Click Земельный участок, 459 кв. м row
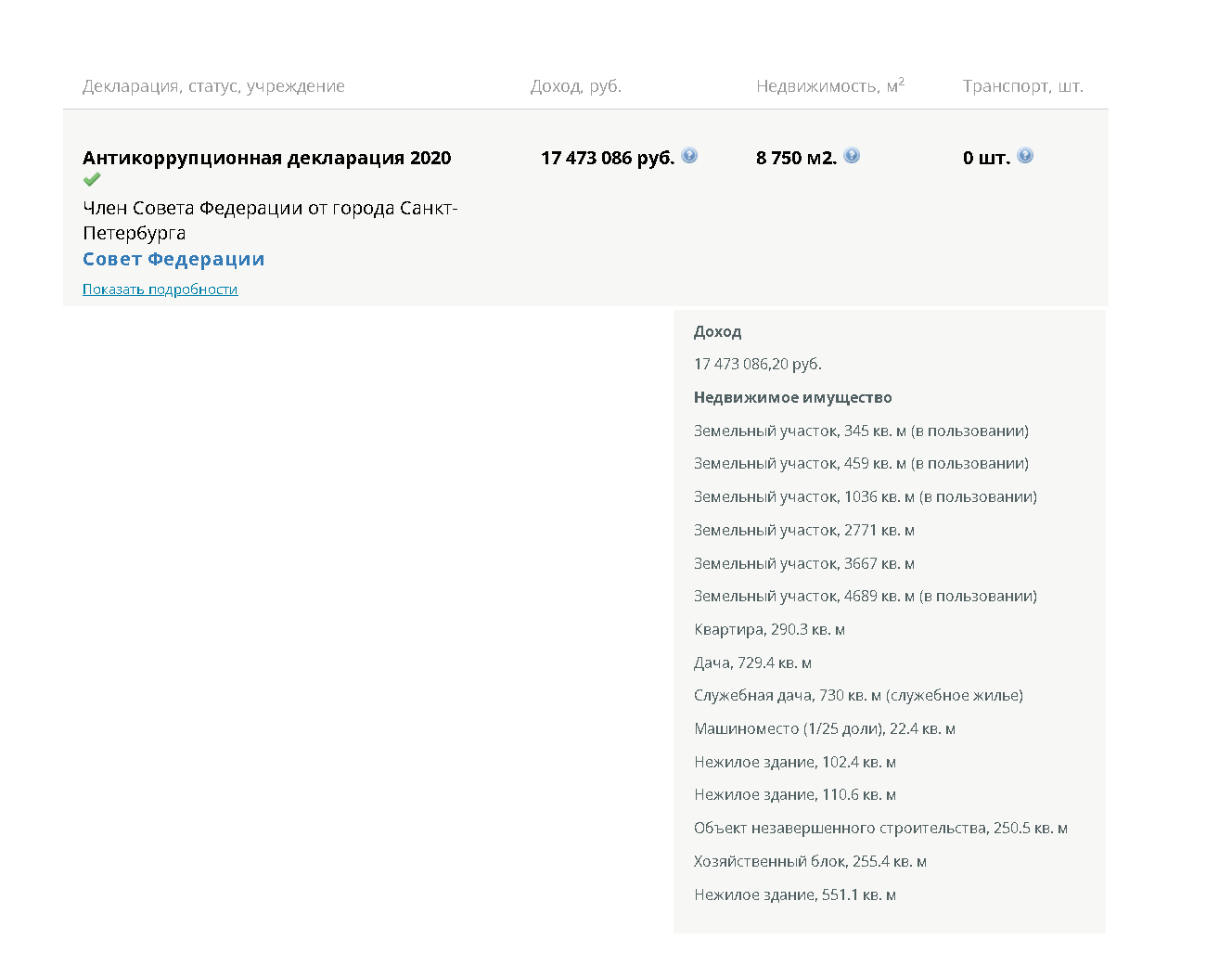 pos(861,463)
